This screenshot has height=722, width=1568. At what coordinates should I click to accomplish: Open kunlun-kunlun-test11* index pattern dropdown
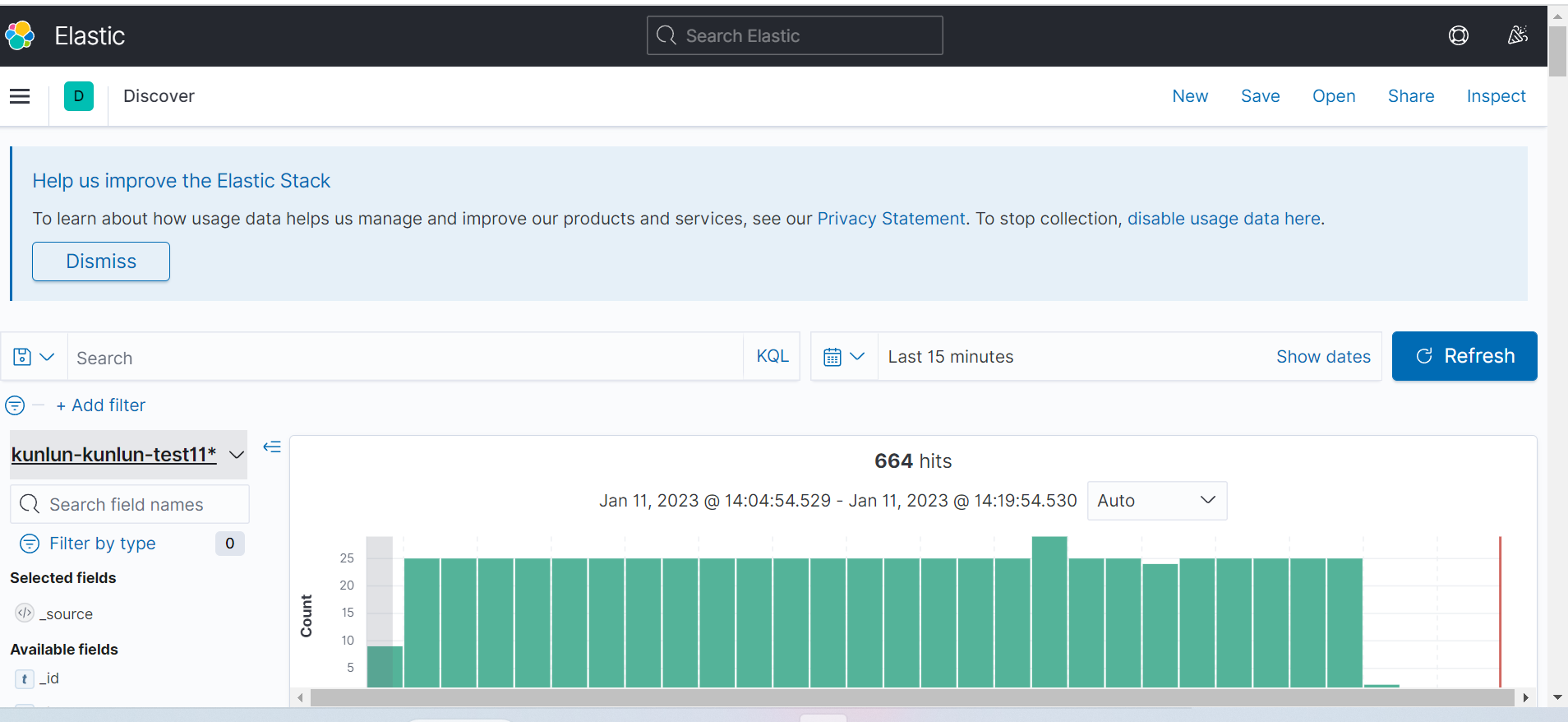pyautogui.click(x=128, y=455)
